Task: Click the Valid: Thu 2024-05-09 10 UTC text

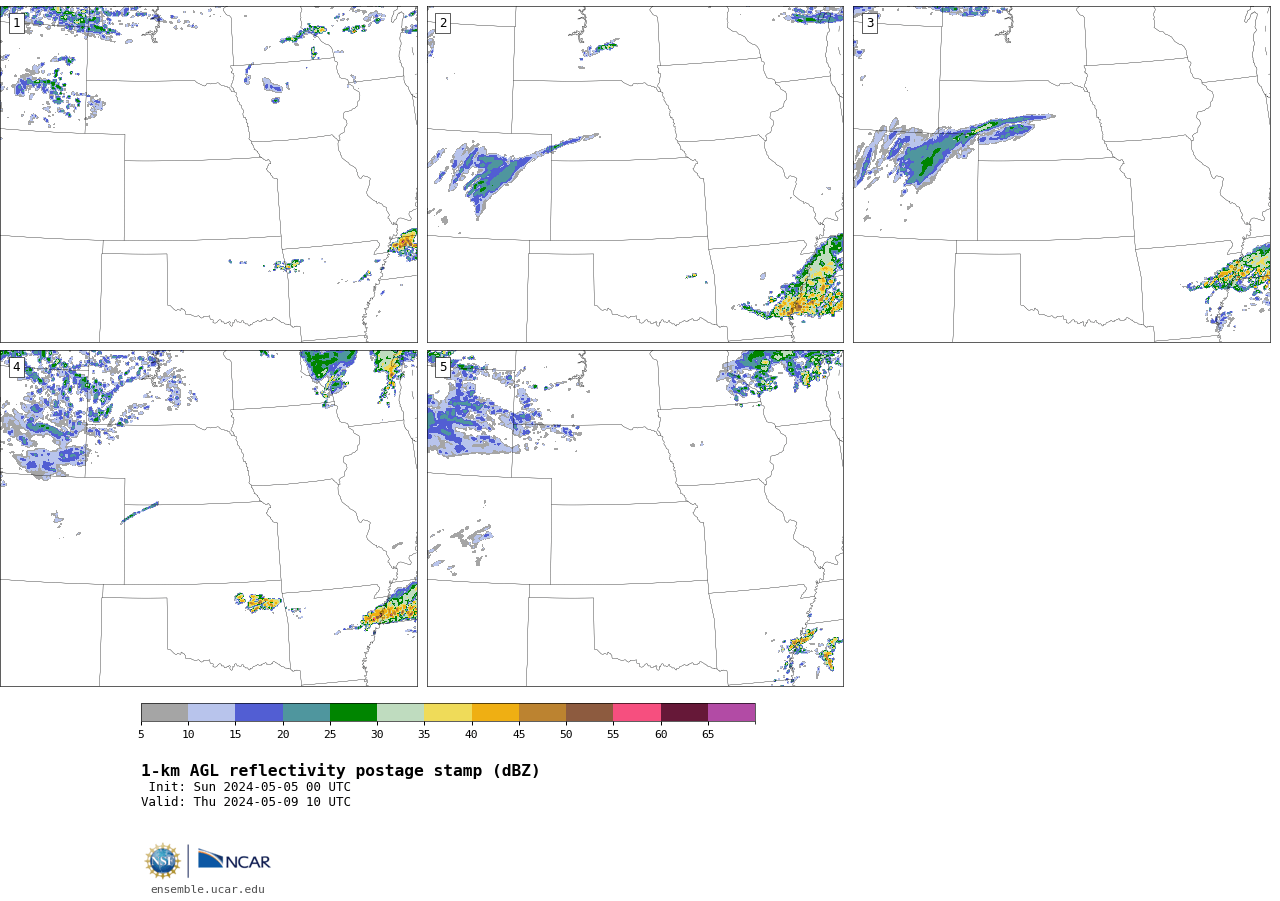Action: tap(246, 802)
